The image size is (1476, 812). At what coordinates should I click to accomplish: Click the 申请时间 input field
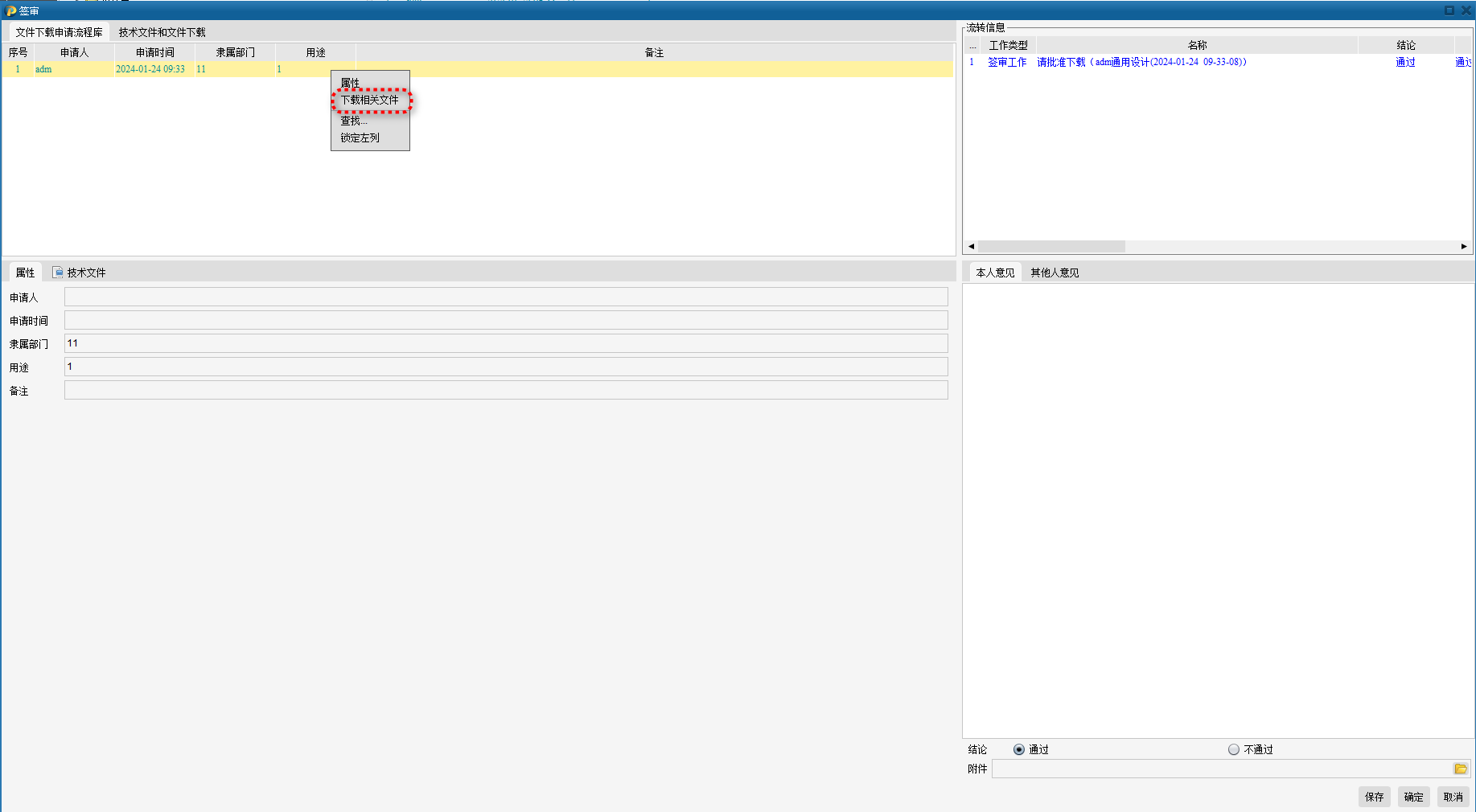point(506,320)
